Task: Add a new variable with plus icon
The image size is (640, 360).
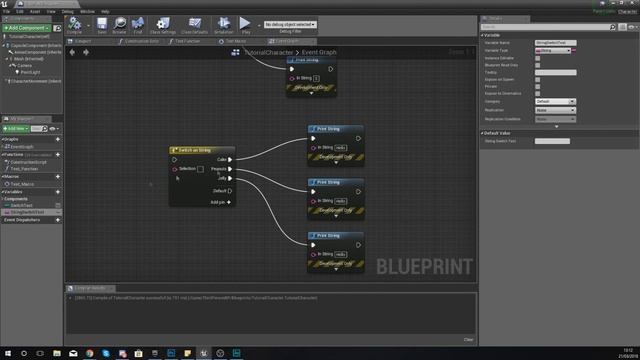Action: click(58, 191)
